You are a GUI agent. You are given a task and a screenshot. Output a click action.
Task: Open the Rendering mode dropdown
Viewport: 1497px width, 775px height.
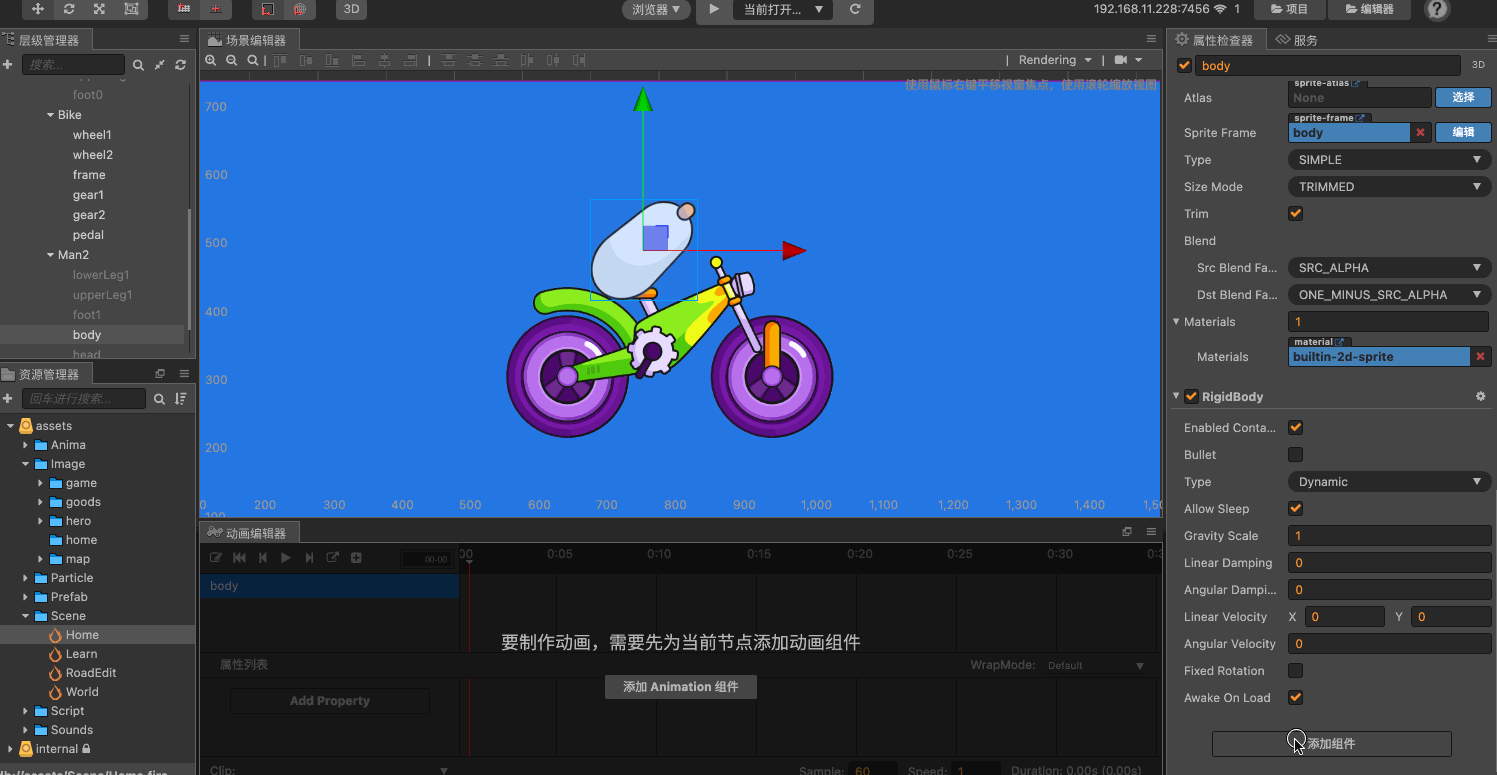(1055, 60)
